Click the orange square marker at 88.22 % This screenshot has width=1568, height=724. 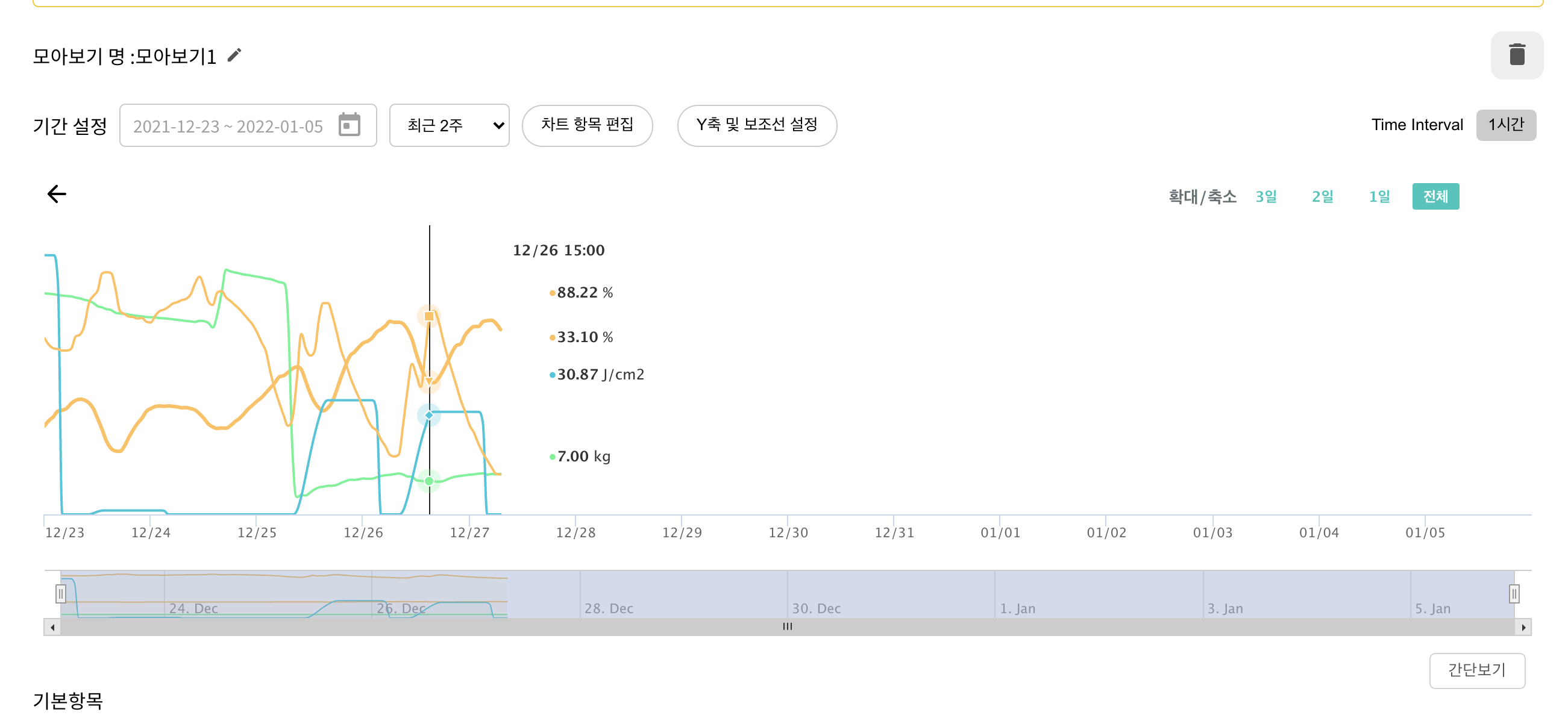tap(429, 316)
